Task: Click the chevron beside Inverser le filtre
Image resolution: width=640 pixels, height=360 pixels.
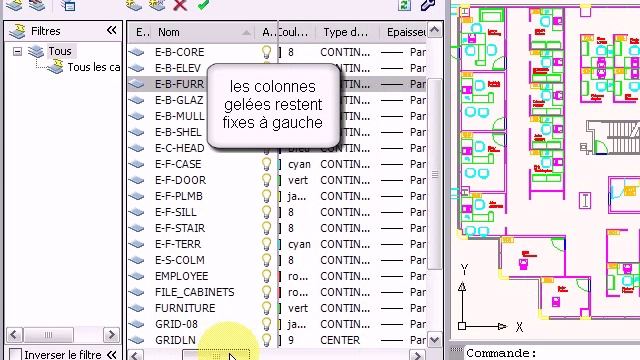Action: coord(111,354)
